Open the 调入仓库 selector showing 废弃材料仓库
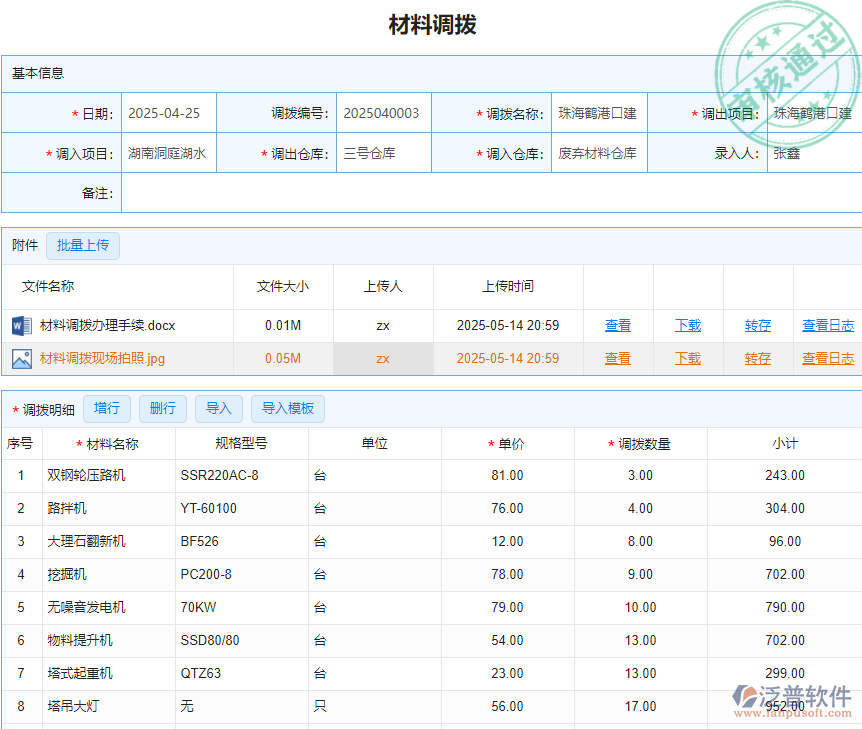The image size is (862, 729). [598, 152]
